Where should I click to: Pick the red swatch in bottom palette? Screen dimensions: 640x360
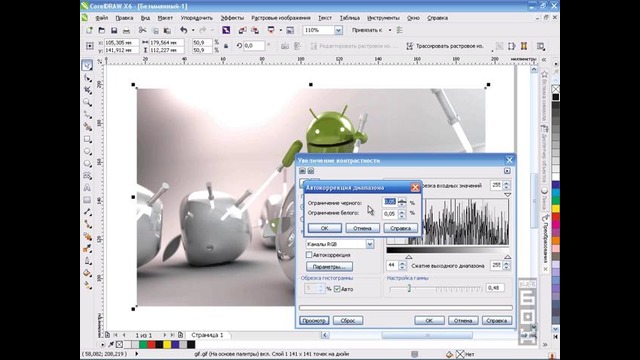(x=151, y=344)
